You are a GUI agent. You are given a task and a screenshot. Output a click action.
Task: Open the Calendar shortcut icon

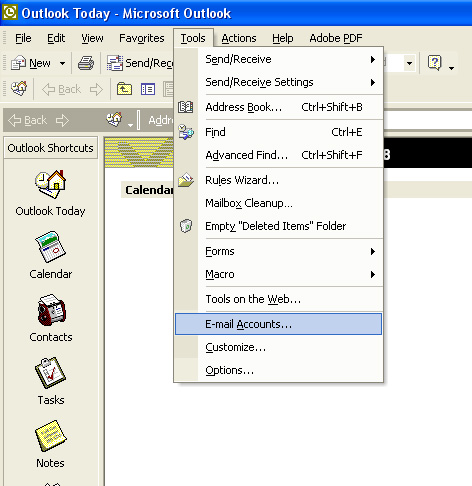point(51,247)
